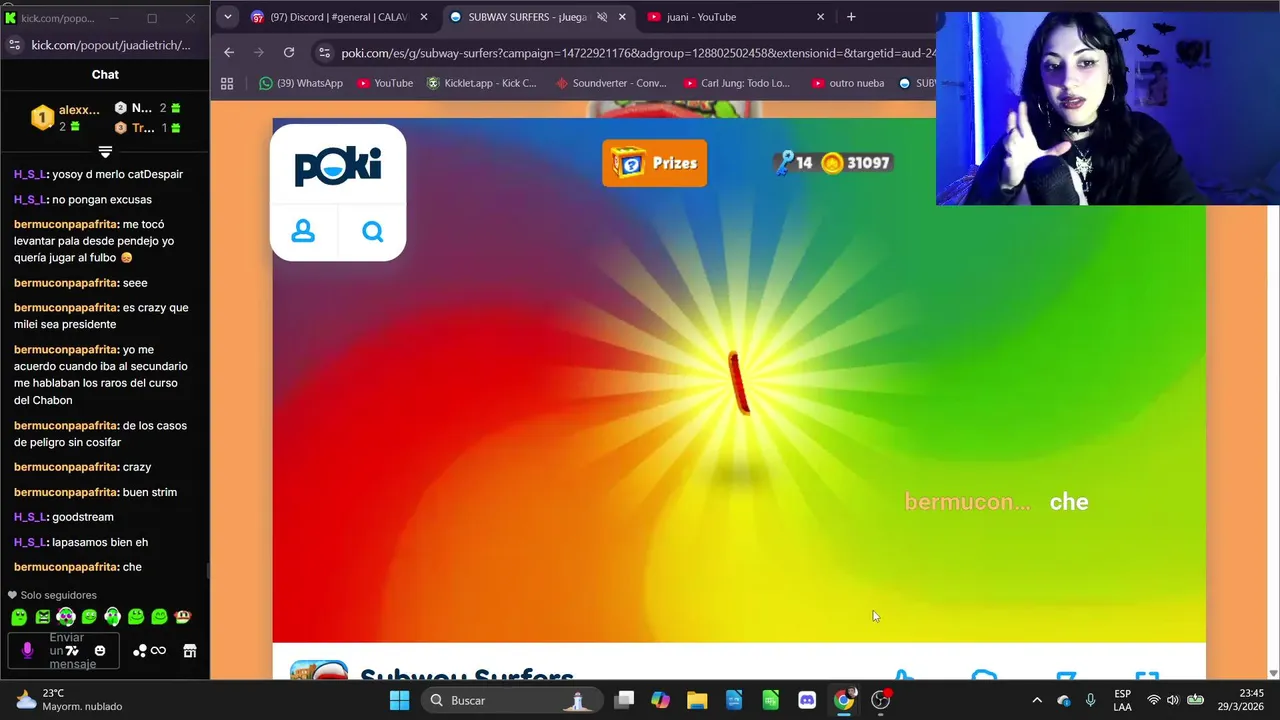Click the three-dots bubbles icon beside chat input

[x=140, y=651]
